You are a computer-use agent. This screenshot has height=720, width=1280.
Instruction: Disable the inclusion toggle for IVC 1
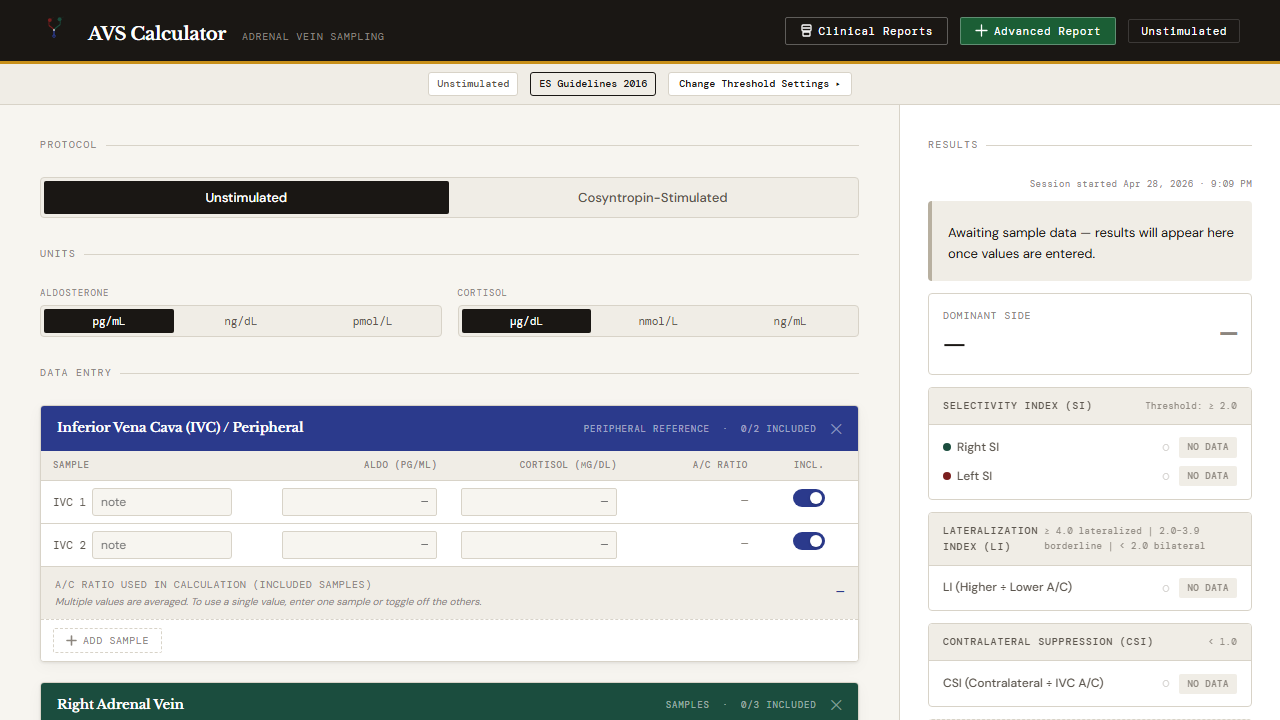click(808, 497)
